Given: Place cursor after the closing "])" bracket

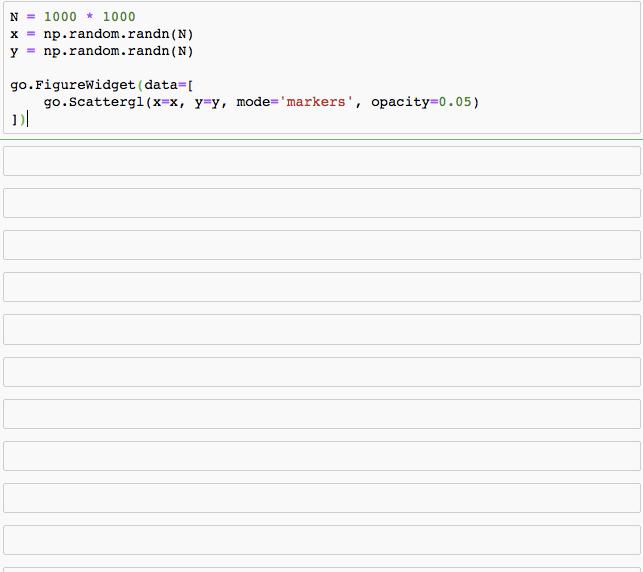Looking at the screenshot, I should [28, 119].
